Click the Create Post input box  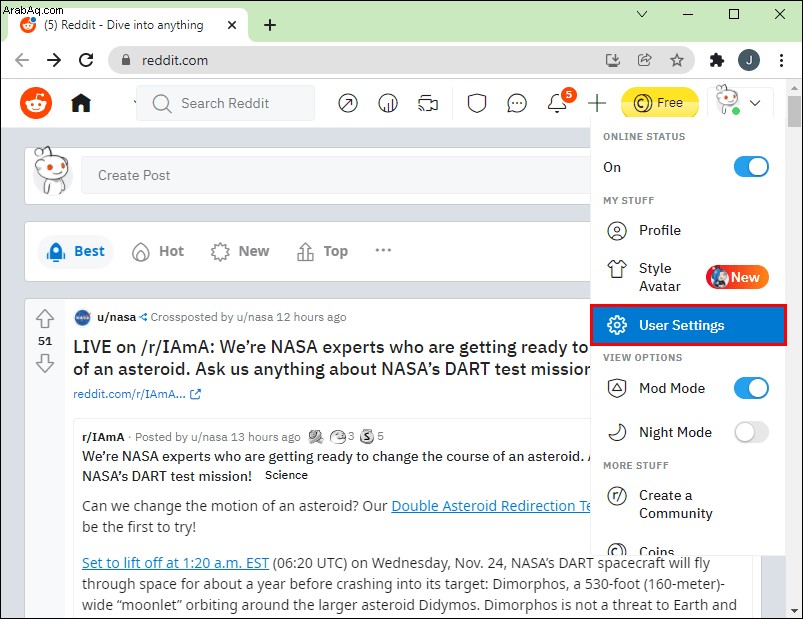pos(336,175)
